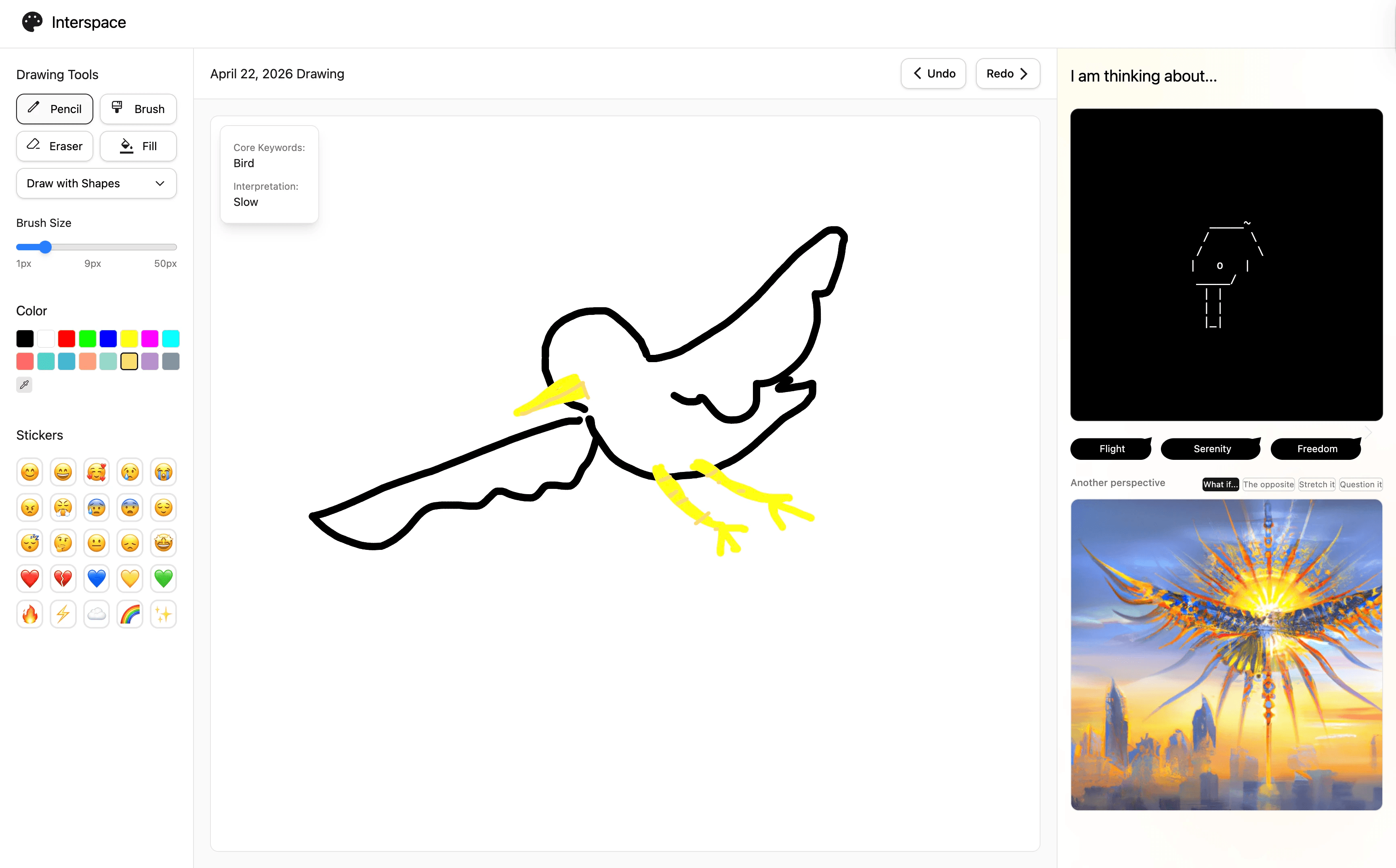Screen dimensions: 1396x868
Task: Activate the Eraser tool
Action: (x=55, y=147)
